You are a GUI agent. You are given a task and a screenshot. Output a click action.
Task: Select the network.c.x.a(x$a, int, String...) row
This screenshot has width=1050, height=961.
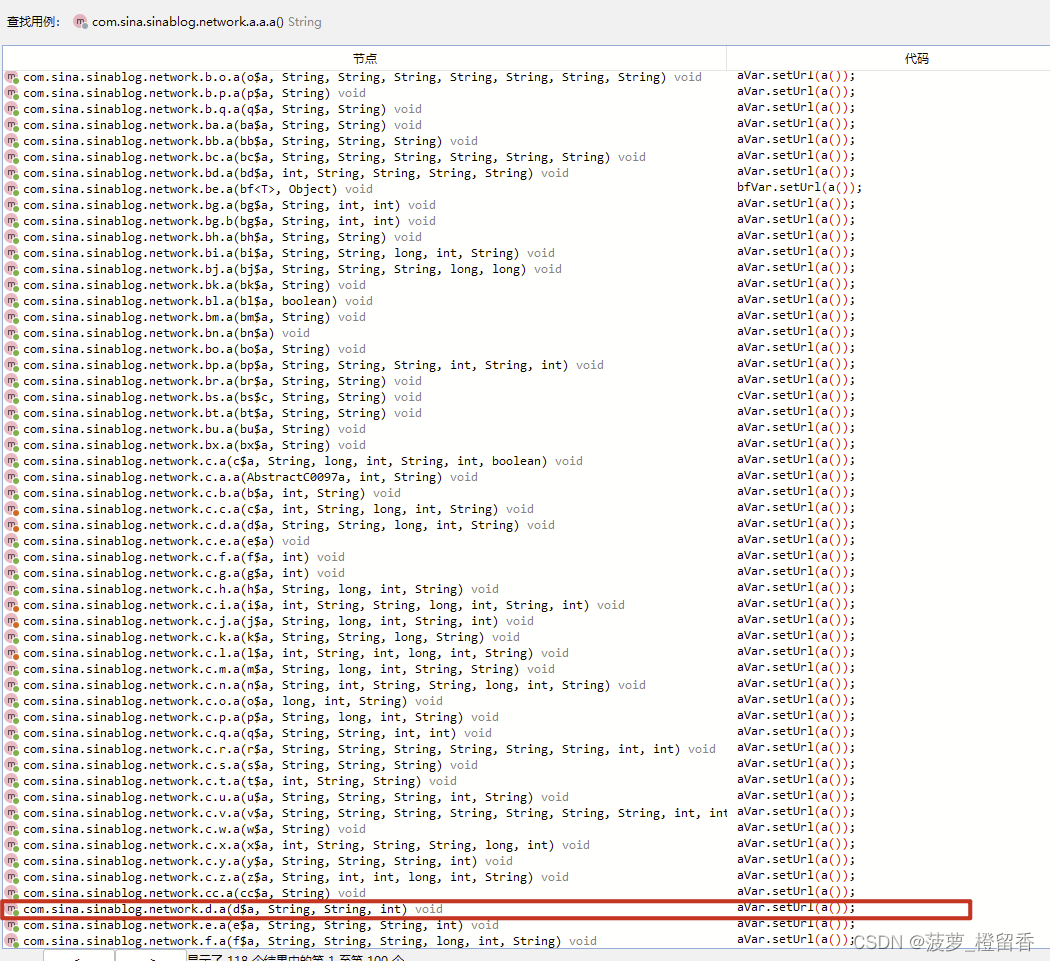click(526, 846)
